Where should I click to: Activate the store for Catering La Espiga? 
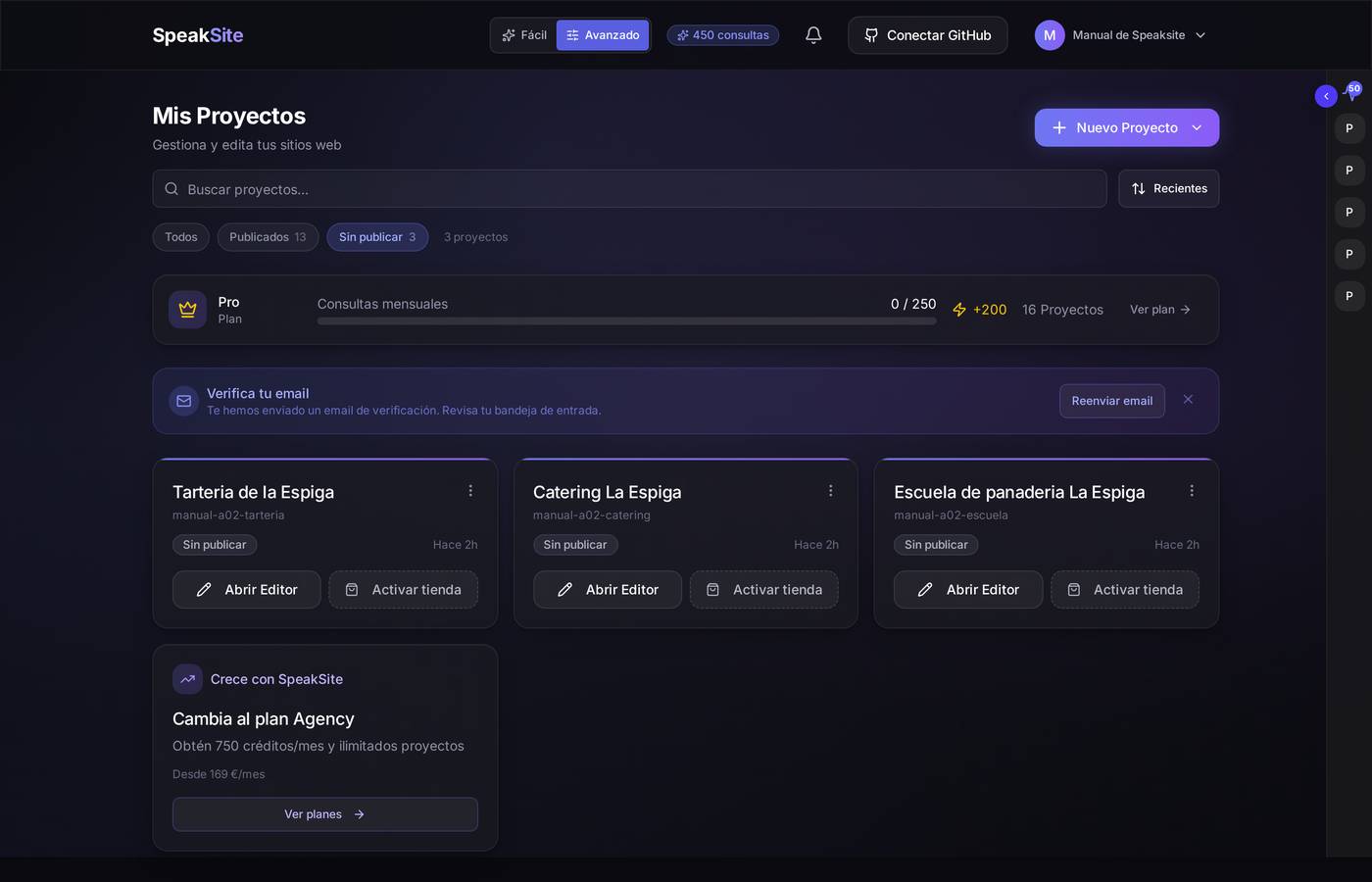[x=764, y=590]
